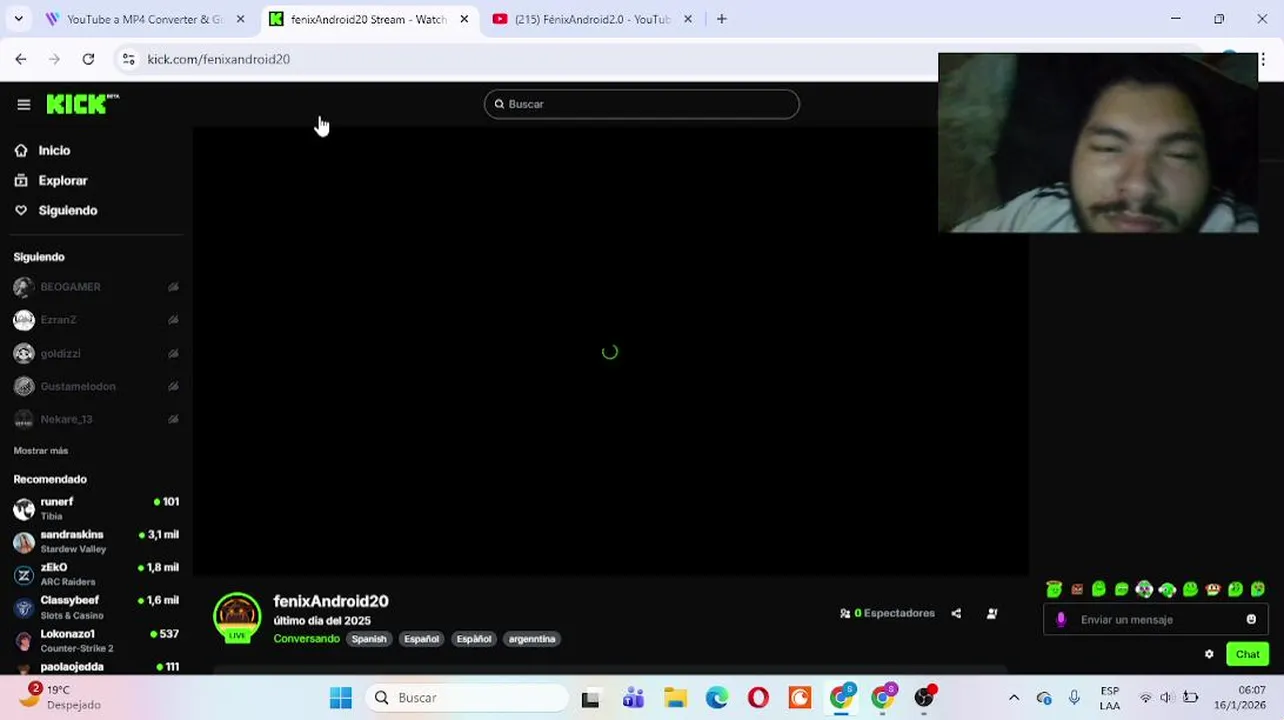The image size is (1284, 720).
Task: Open Task View from the taskbar
Action: tap(590, 698)
